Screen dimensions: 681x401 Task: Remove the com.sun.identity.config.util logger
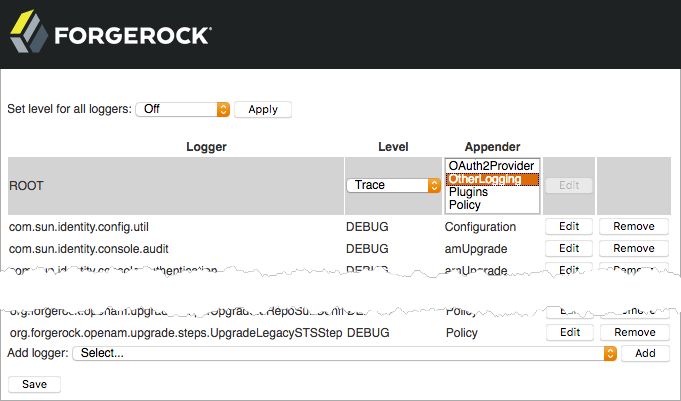pyautogui.click(x=634, y=226)
